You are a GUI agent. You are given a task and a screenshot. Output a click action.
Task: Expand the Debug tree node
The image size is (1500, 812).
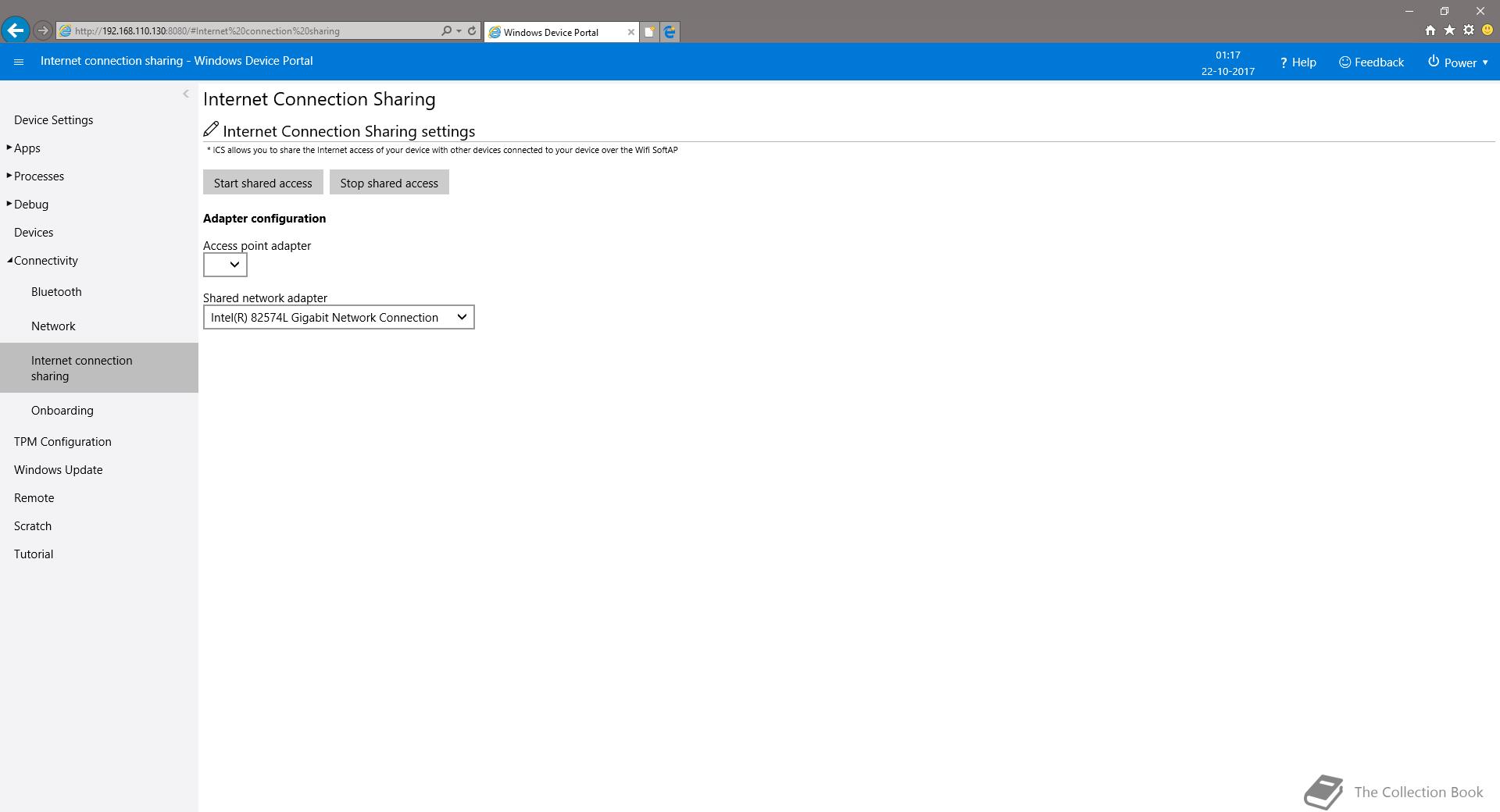tap(9, 204)
